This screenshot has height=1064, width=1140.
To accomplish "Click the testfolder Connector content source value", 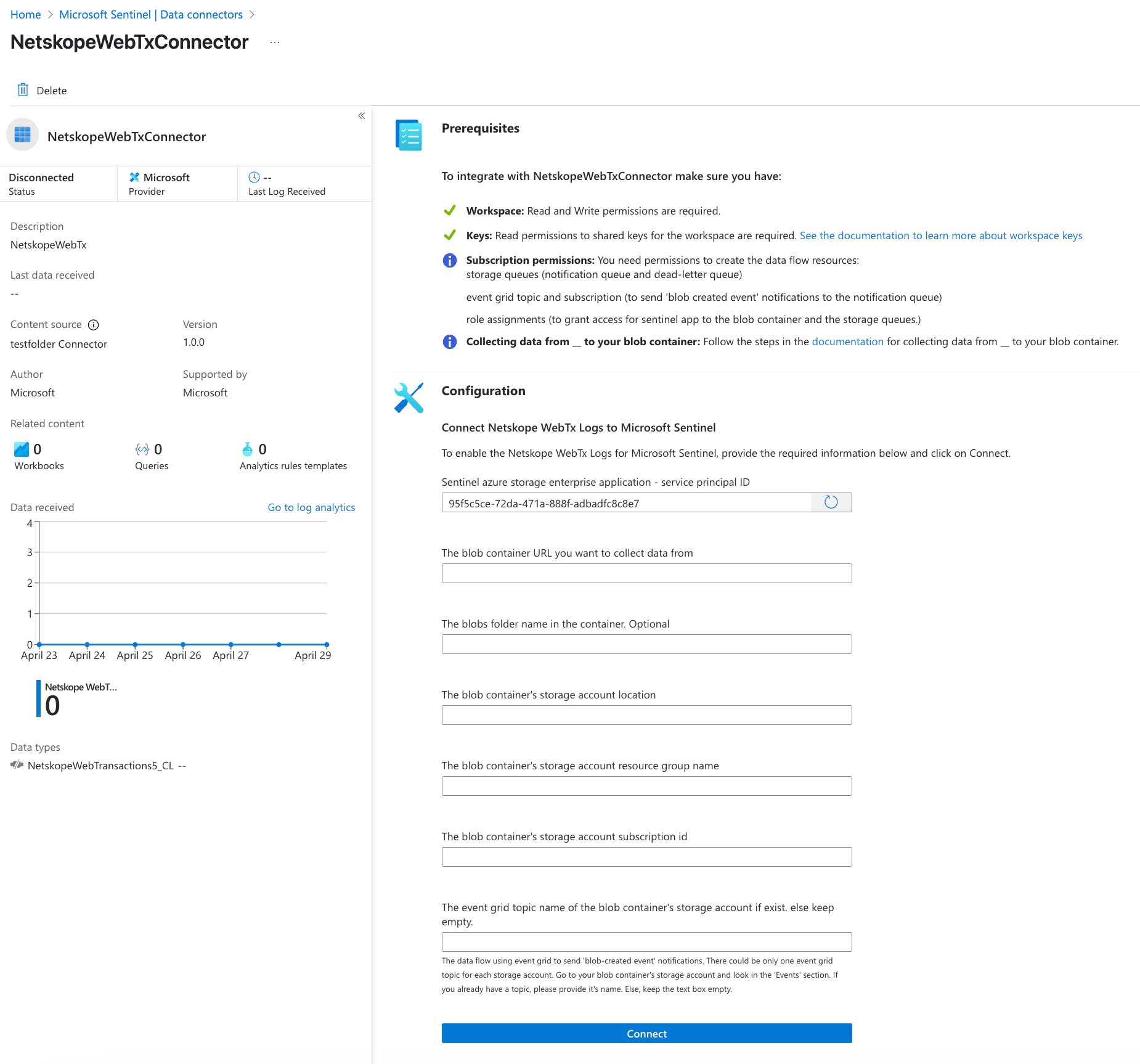I will [59, 344].
